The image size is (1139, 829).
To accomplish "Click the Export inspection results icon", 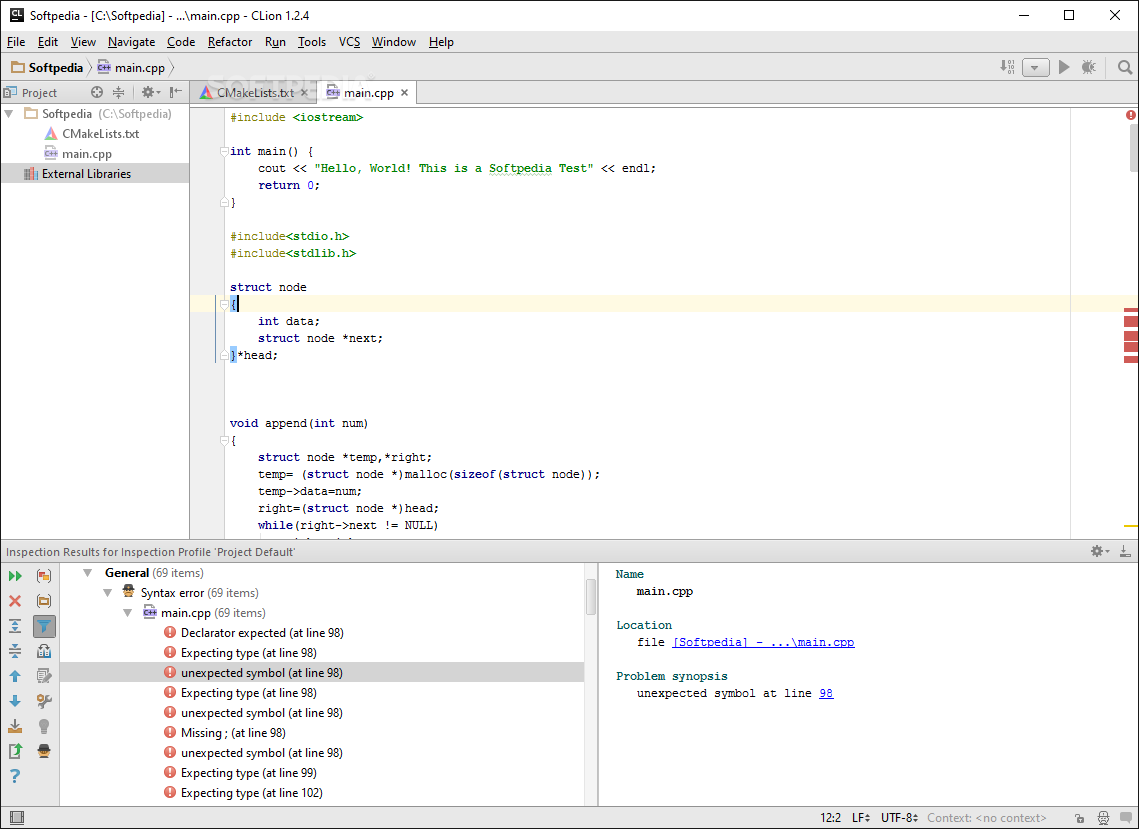I will pyautogui.click(x=15, y=751).
